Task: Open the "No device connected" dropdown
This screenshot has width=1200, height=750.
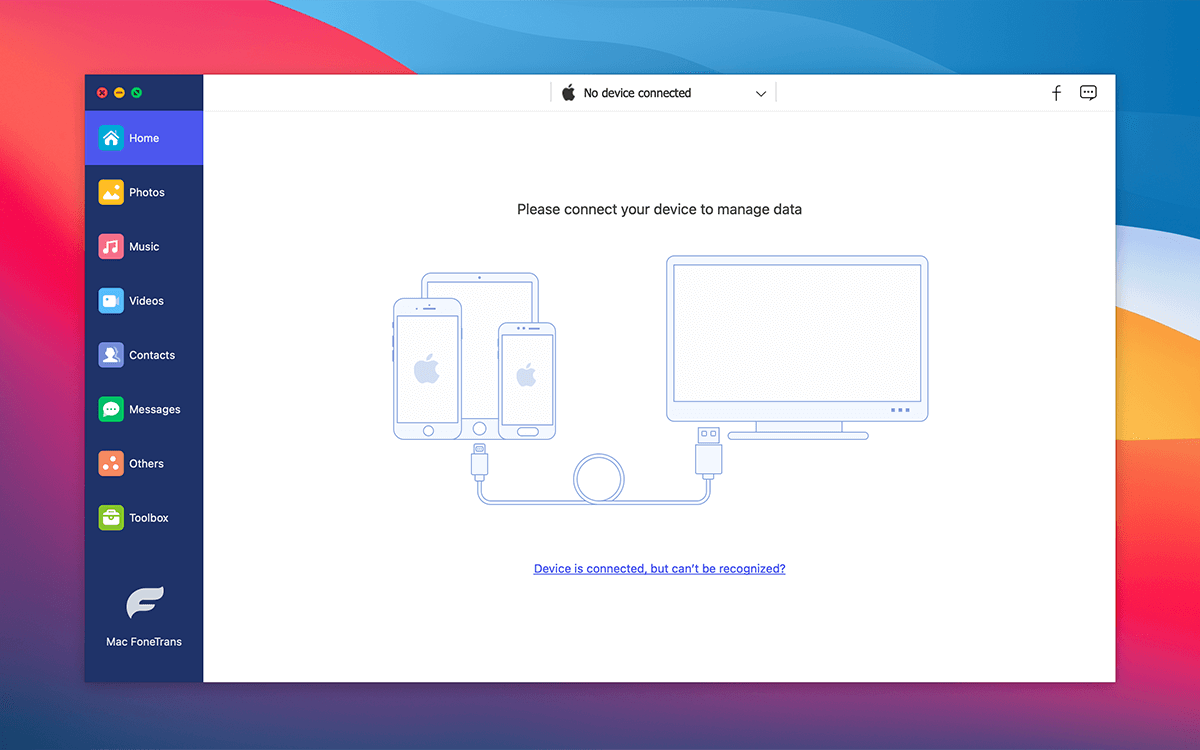Action: pyautogui.click(x=663, y=93)
